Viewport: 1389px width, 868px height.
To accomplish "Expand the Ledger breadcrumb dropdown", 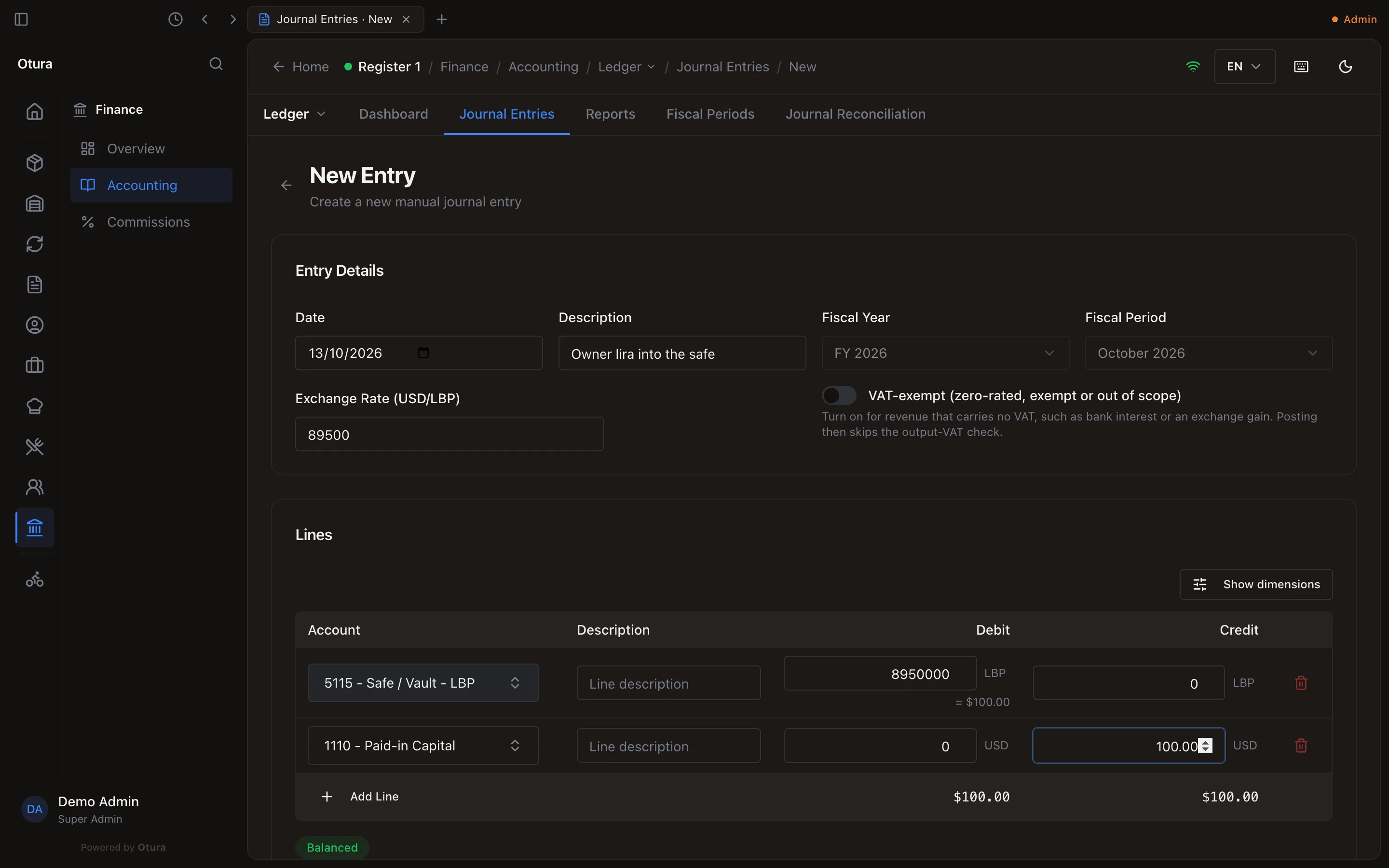I will tap(626, 67).
